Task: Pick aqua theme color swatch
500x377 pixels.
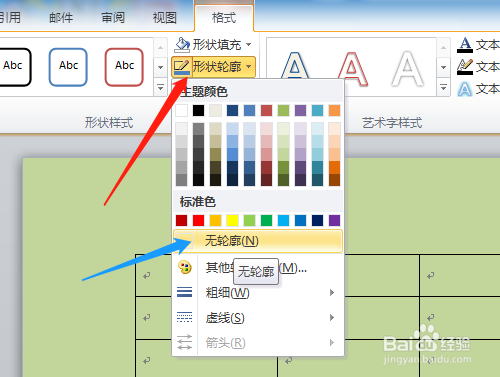Action: (x=317, y=110)
